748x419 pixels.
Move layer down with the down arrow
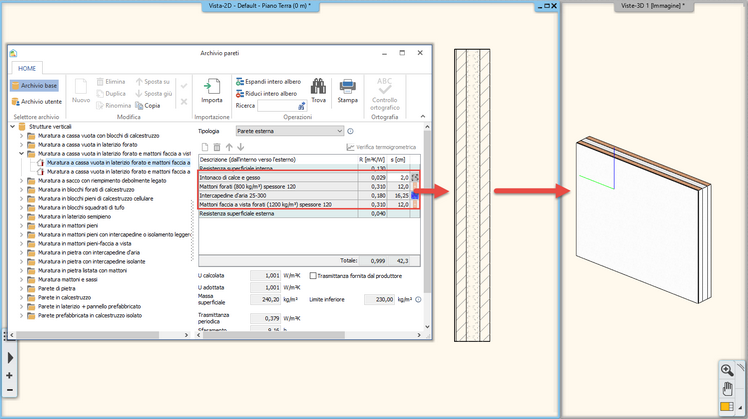(x=240, y=147)
